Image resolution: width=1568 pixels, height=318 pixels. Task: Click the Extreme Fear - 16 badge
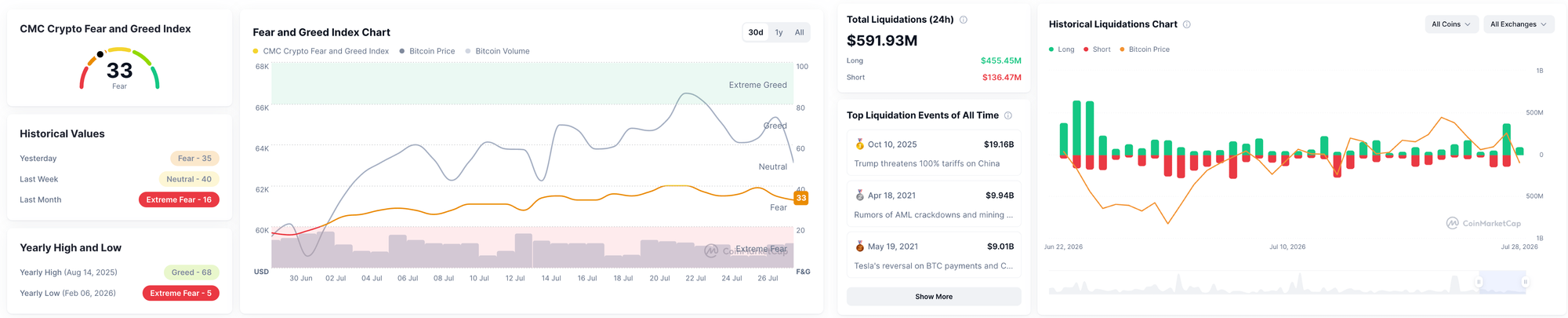coord(179,199)
